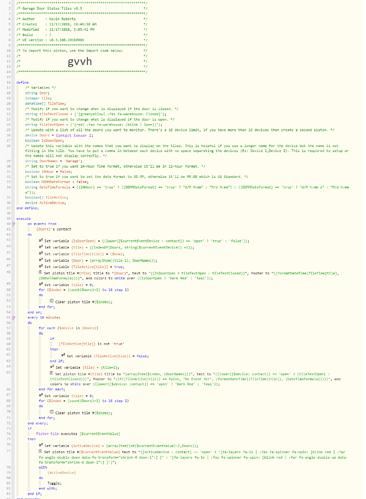The width and height of the screenshot is (366, 499).
Task: Click the set-variable icon for {Door}
Action: point(41,260)
